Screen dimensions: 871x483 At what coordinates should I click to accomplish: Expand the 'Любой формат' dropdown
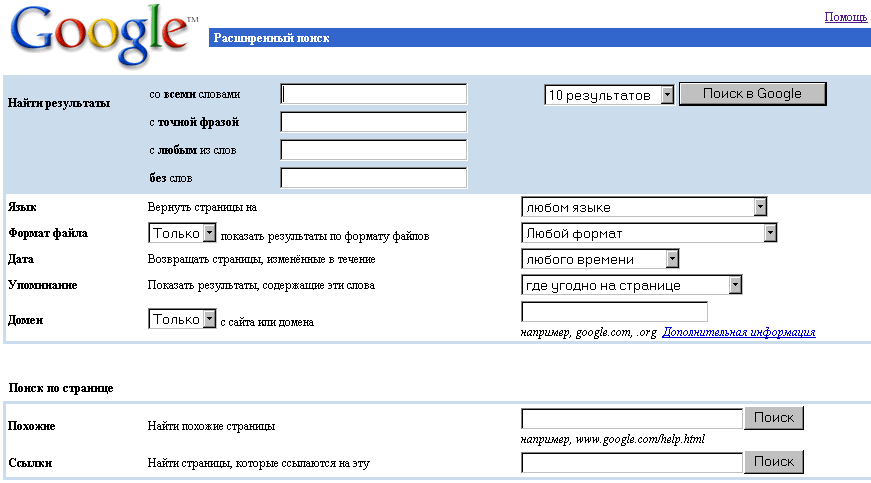point(649,233)
